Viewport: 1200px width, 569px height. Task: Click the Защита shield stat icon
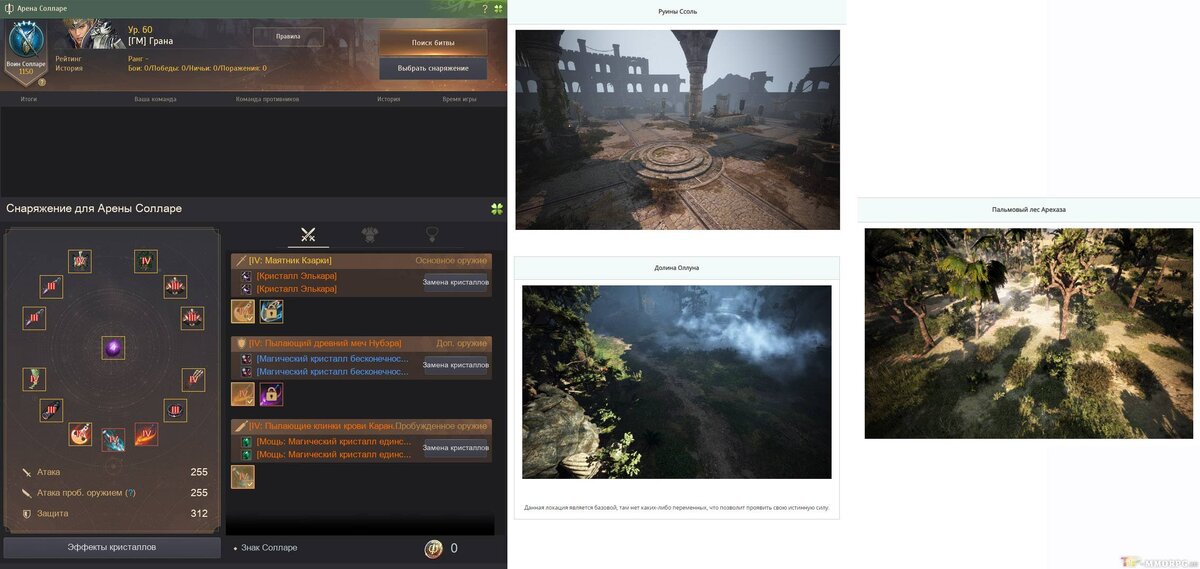(27, 514)
